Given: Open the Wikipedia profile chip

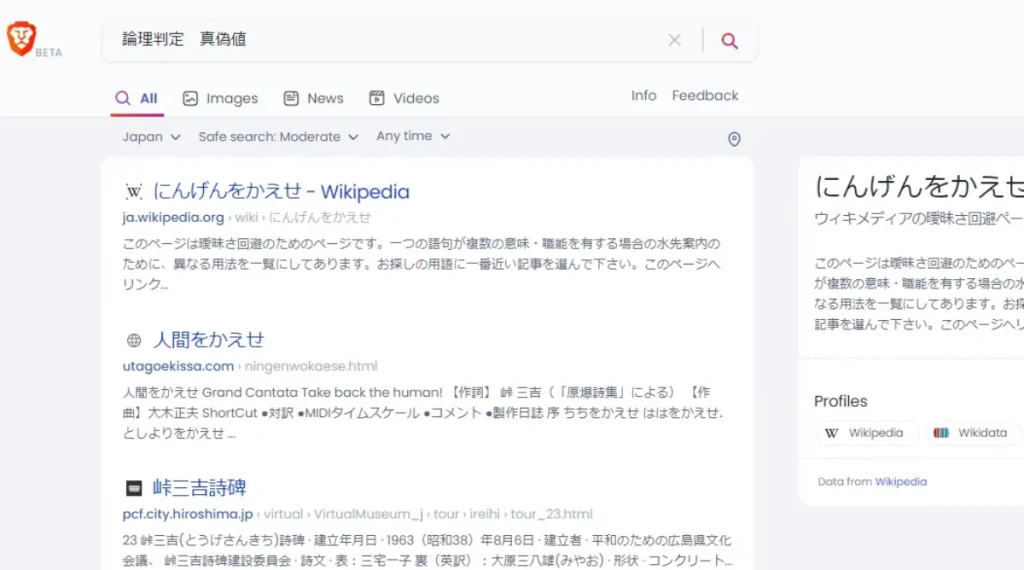Looking at the screenshot, I should tap(867, 433).
